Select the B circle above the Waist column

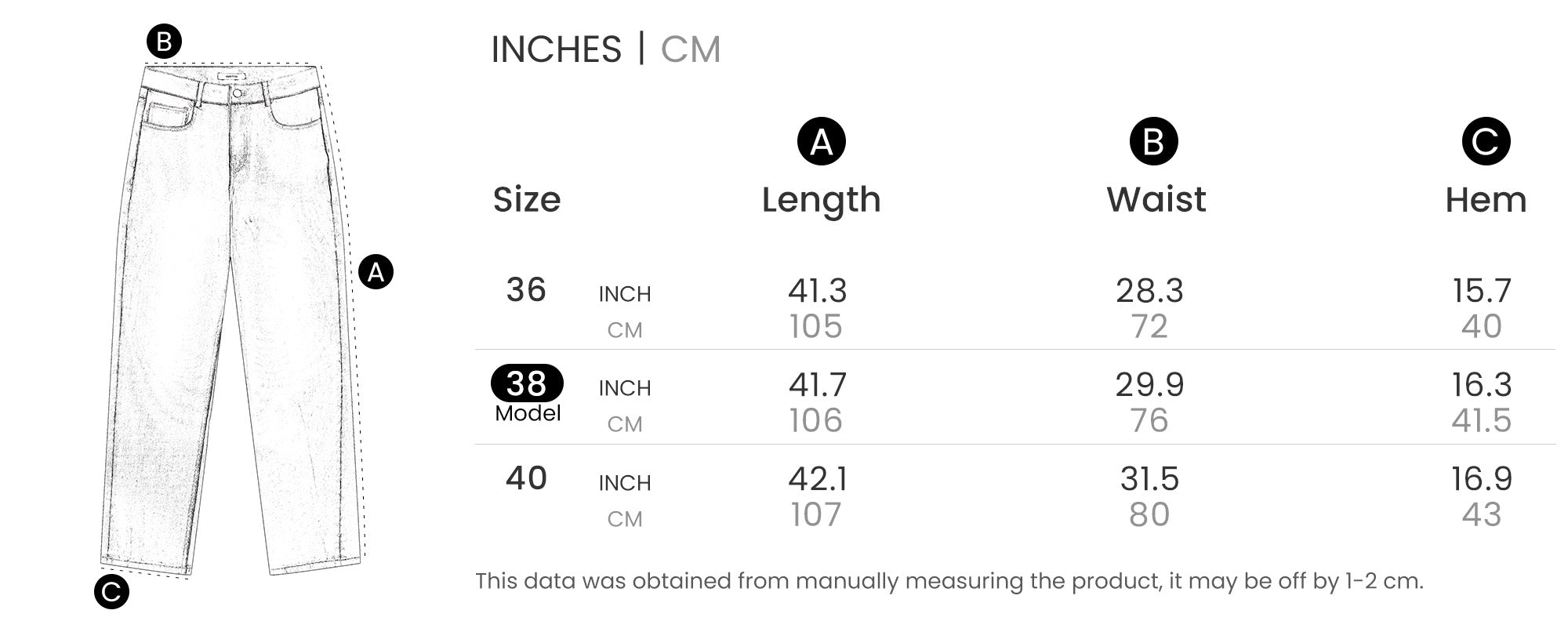pos(1153,142)
